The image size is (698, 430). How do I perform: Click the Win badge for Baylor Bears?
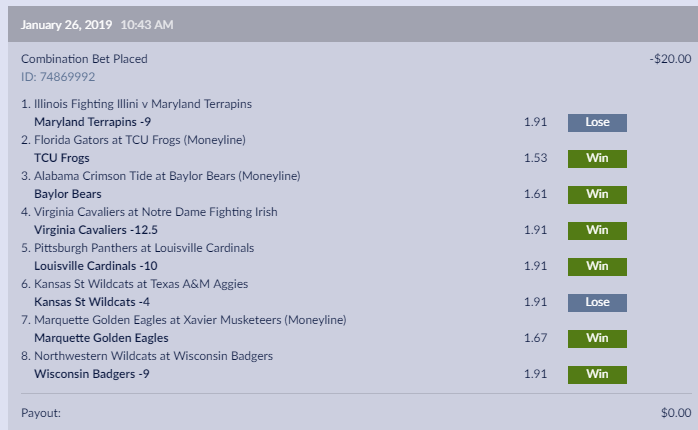pyautogui.click(x=597, y=194)
